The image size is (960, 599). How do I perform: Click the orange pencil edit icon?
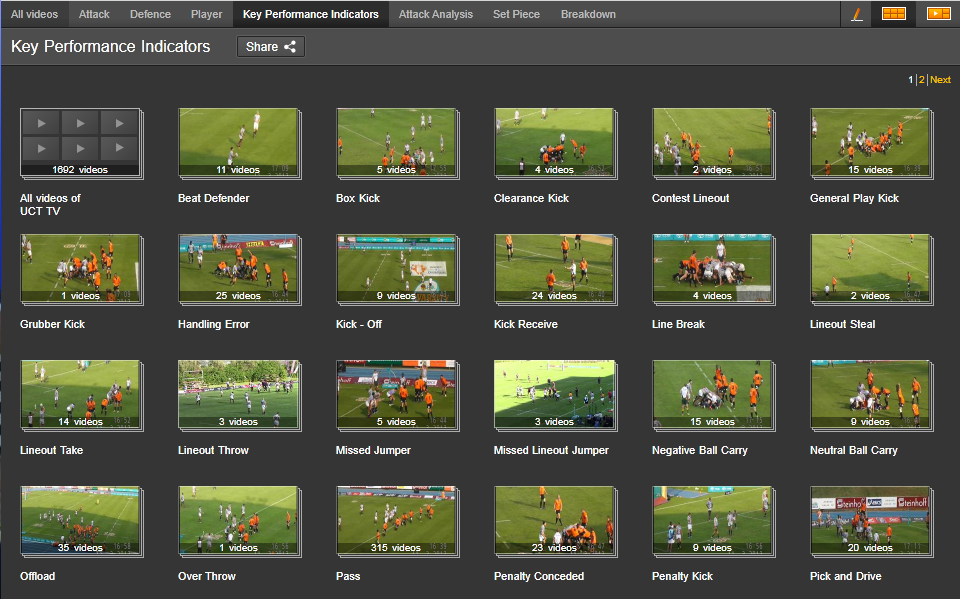click(x=857, y=14)
